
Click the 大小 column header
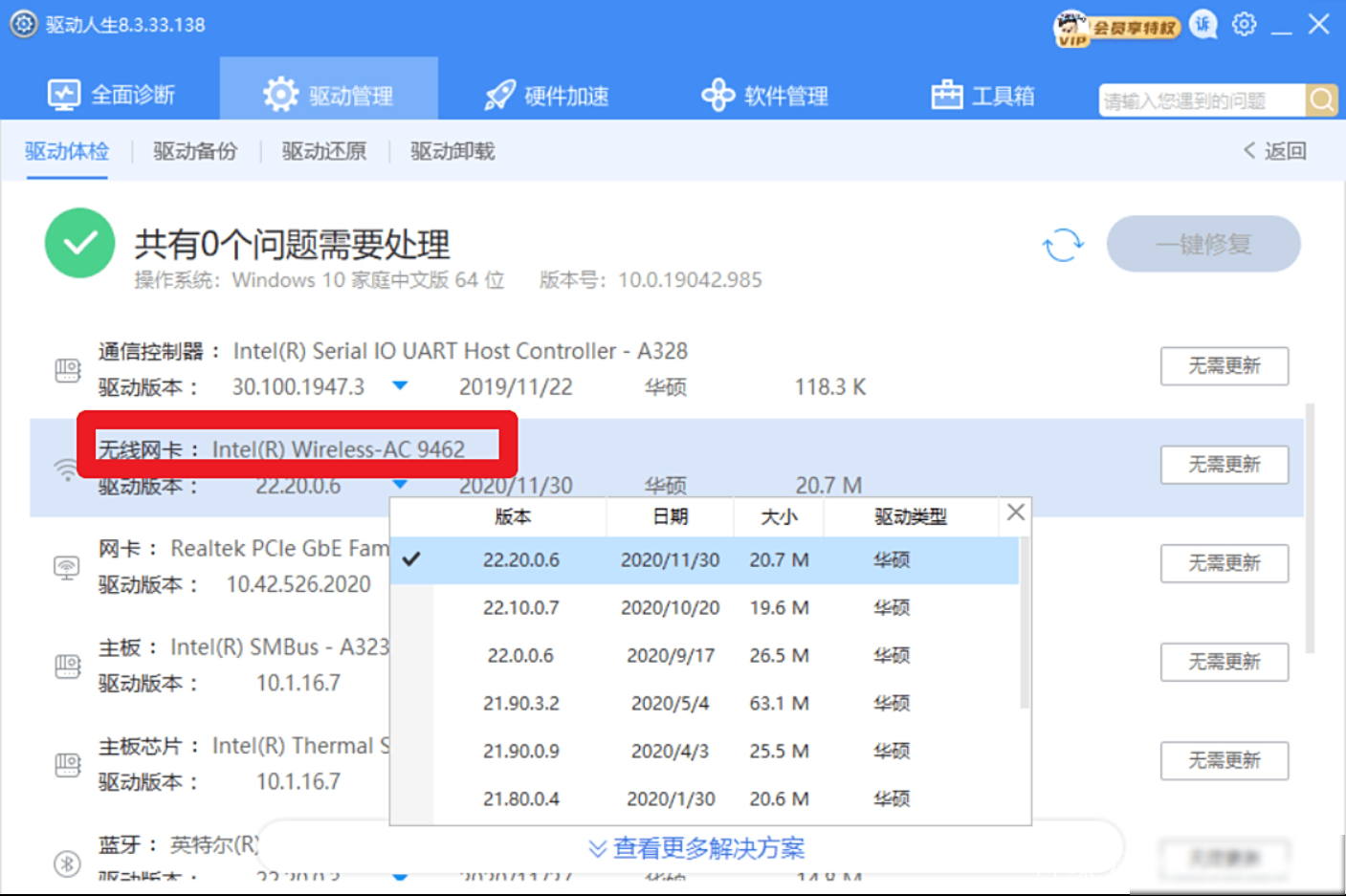point(779,517)
